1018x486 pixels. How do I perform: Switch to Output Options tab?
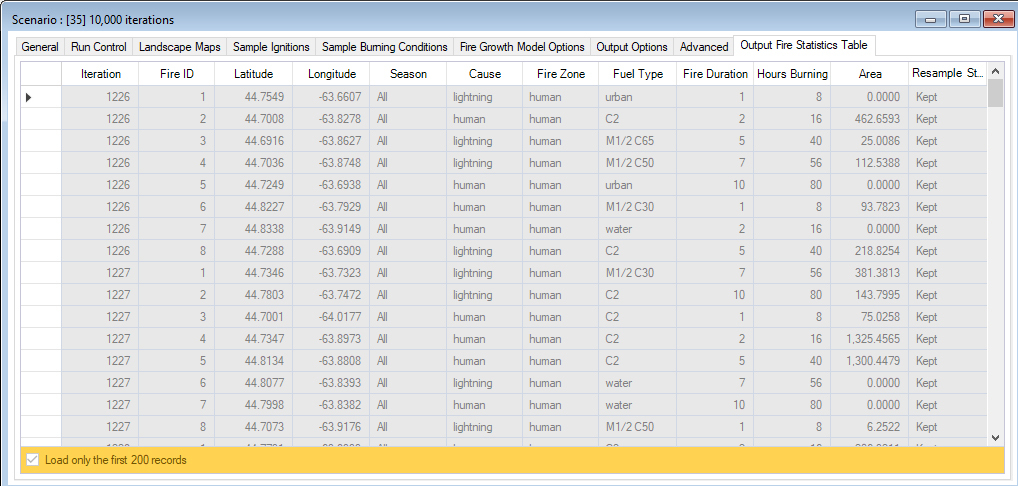(632, 47)
